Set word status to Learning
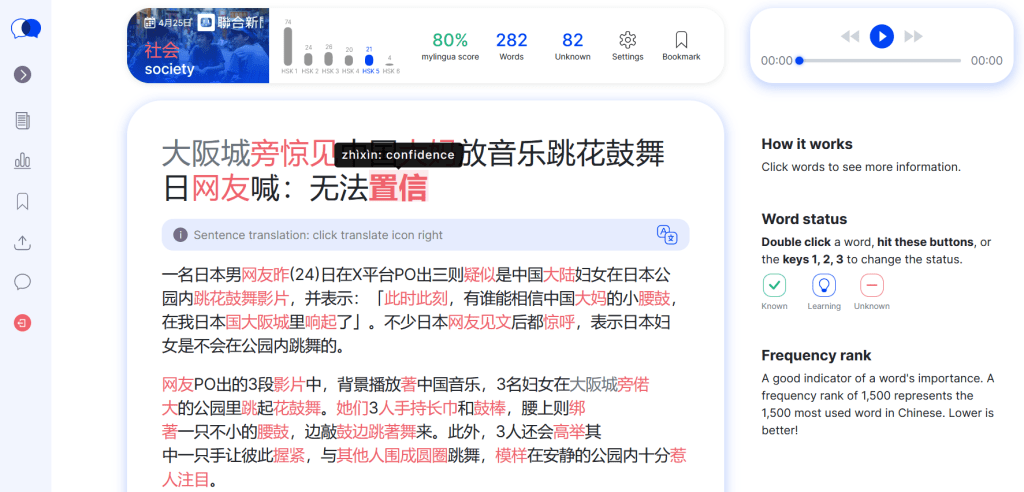 point(823,285)
